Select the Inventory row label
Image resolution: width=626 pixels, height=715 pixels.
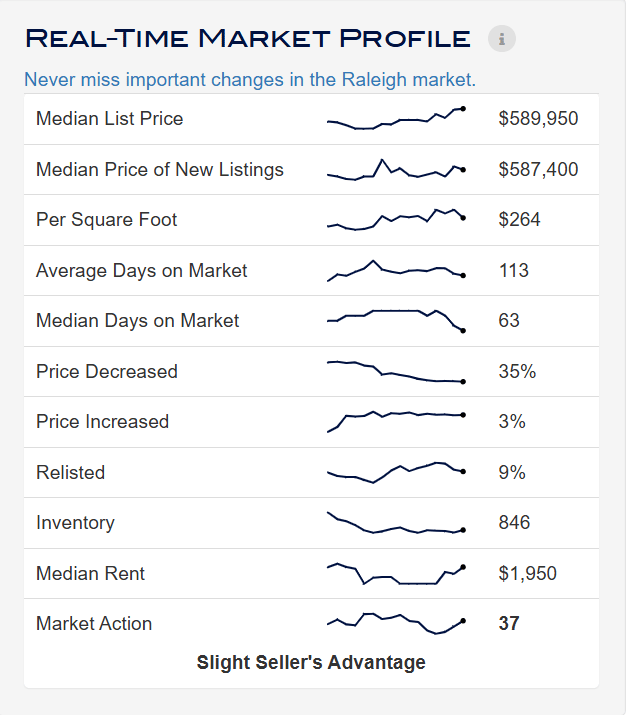click(75, 523)
